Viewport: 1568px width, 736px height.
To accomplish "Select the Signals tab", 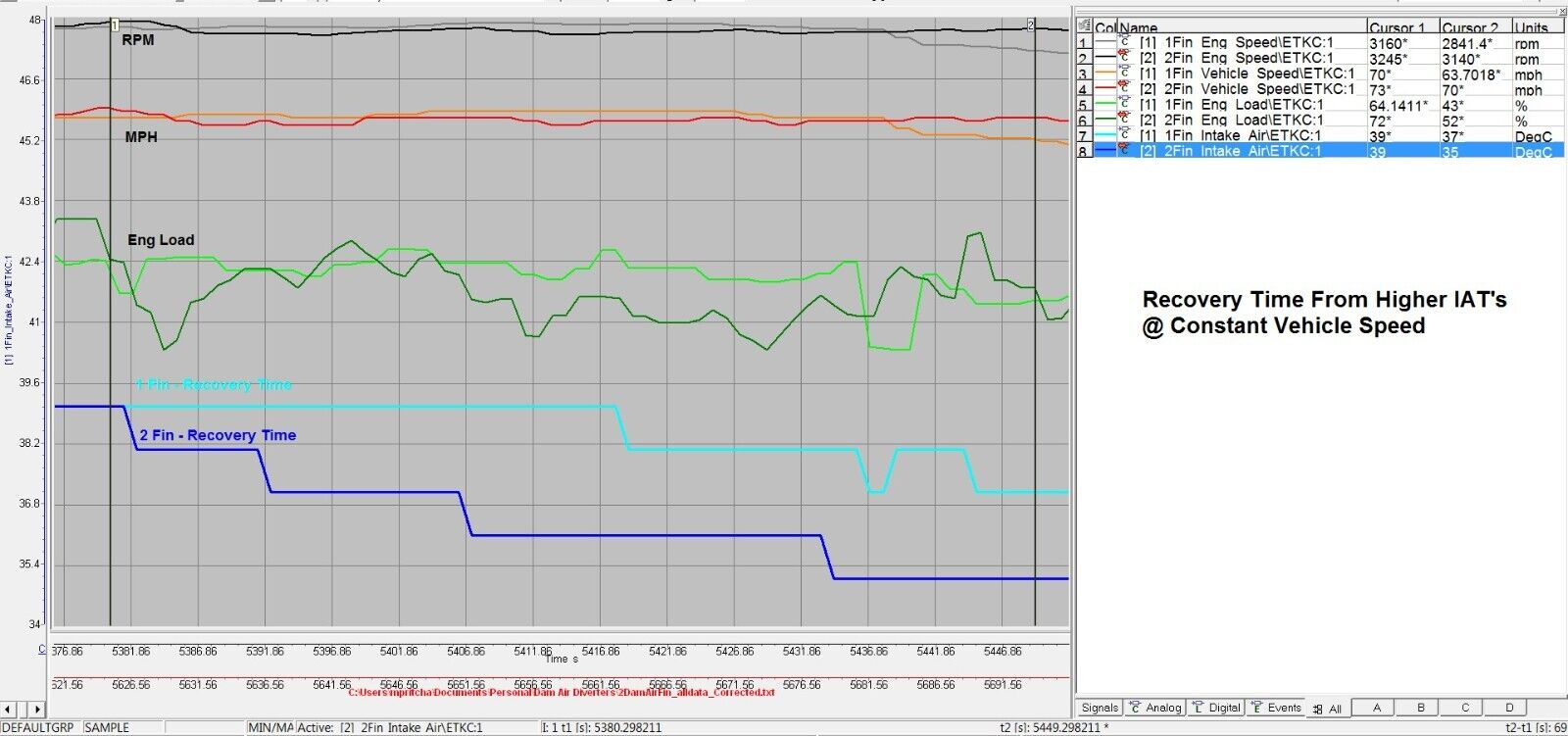I will pyautogui.click(x=1100, y=708).
